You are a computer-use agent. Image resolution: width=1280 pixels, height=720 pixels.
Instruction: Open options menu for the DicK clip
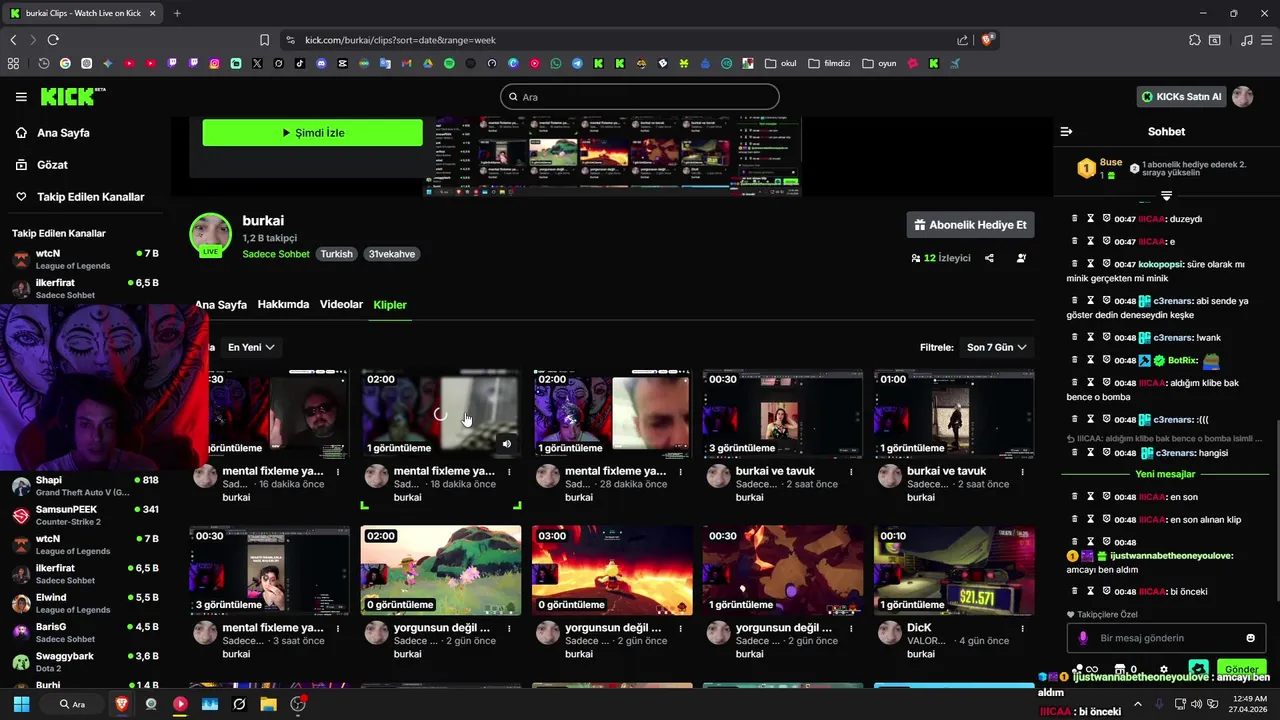1022,628
